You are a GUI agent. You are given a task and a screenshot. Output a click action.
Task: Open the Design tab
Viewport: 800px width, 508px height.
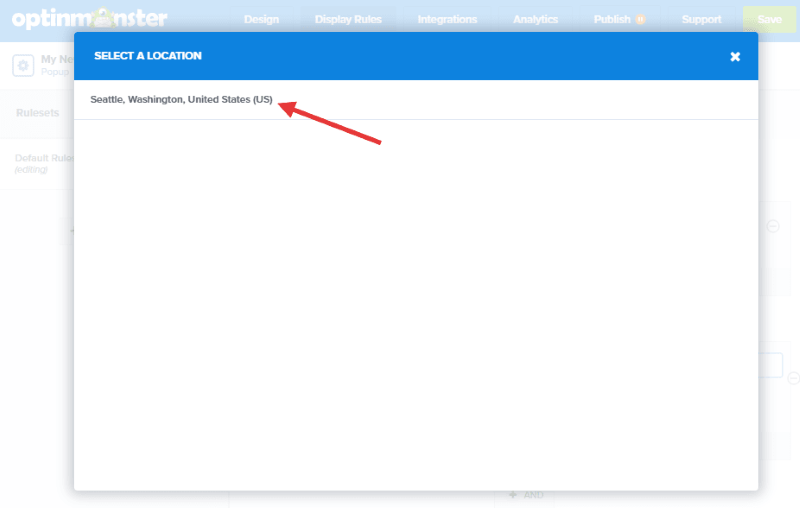261,19
